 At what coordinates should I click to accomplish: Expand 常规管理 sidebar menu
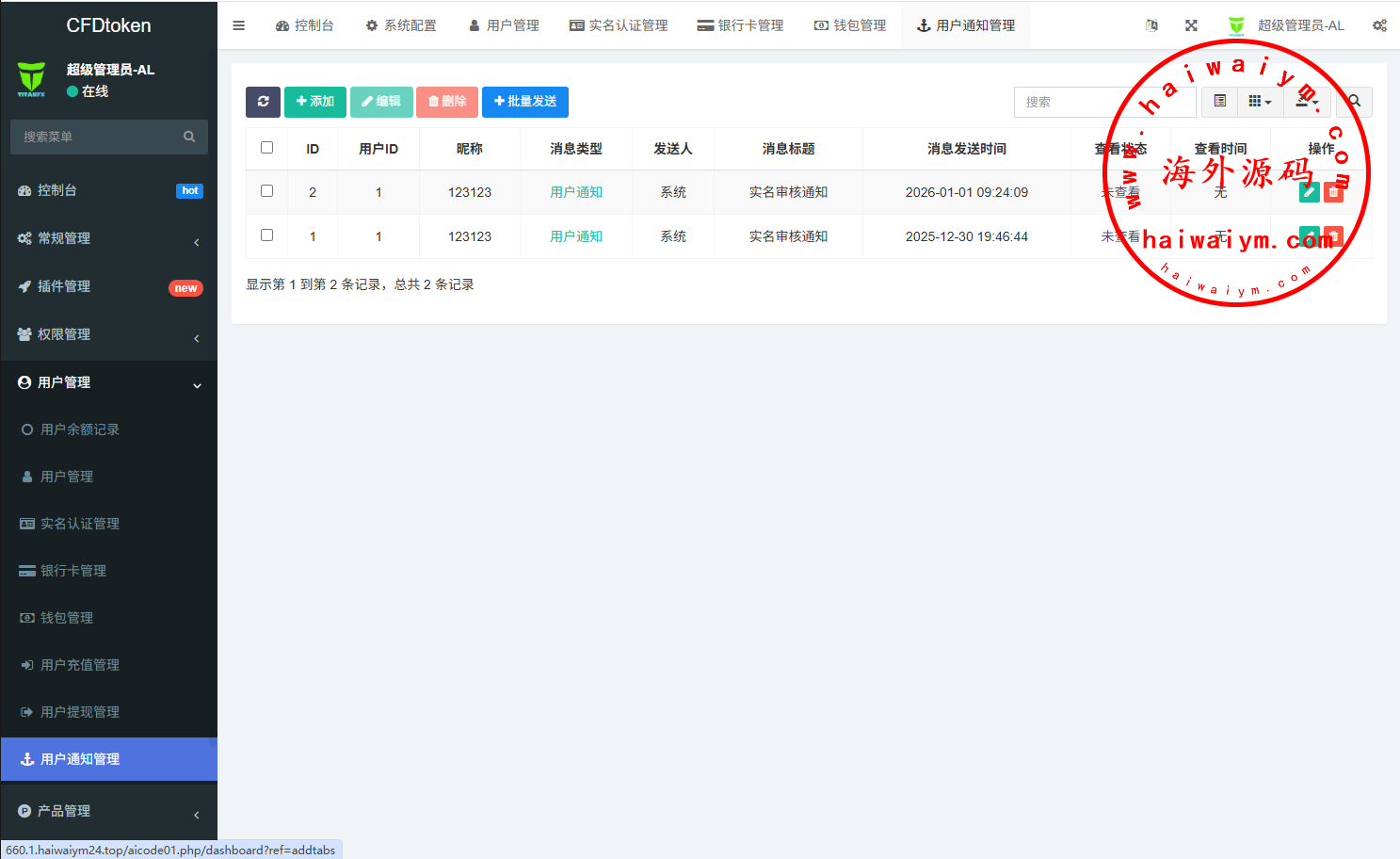pos(108,238)
